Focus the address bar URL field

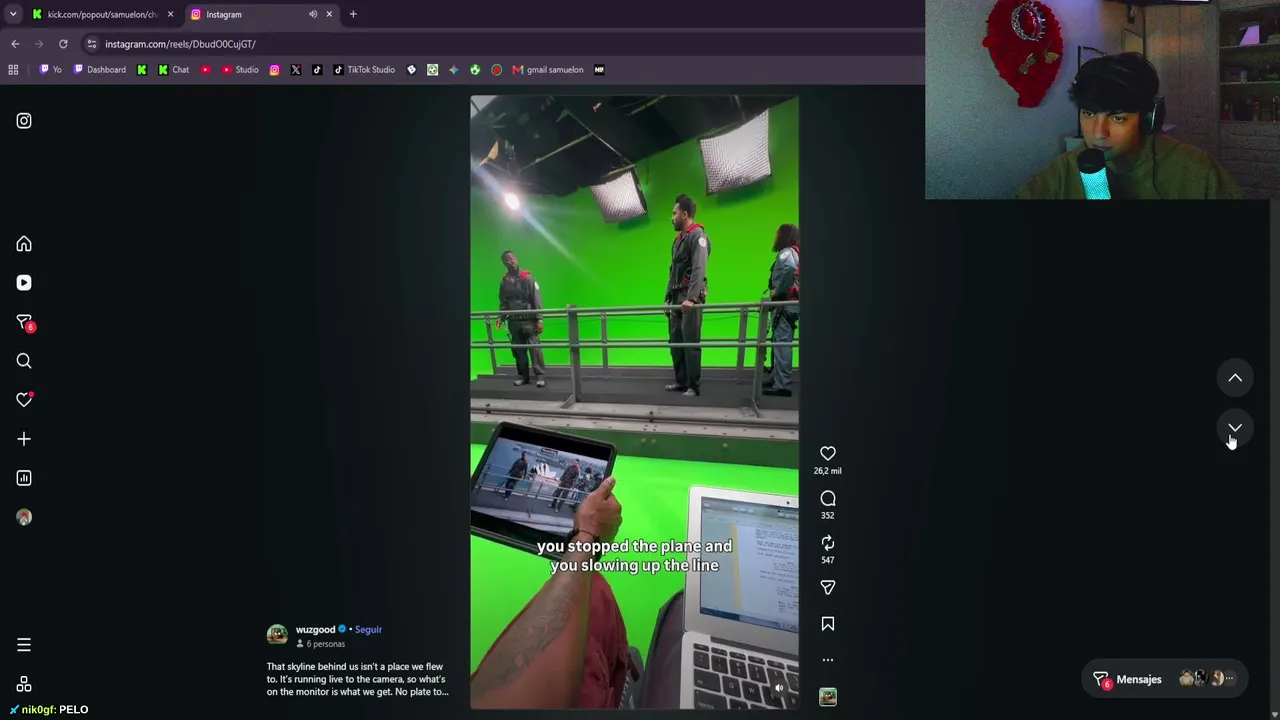[500, 44]
